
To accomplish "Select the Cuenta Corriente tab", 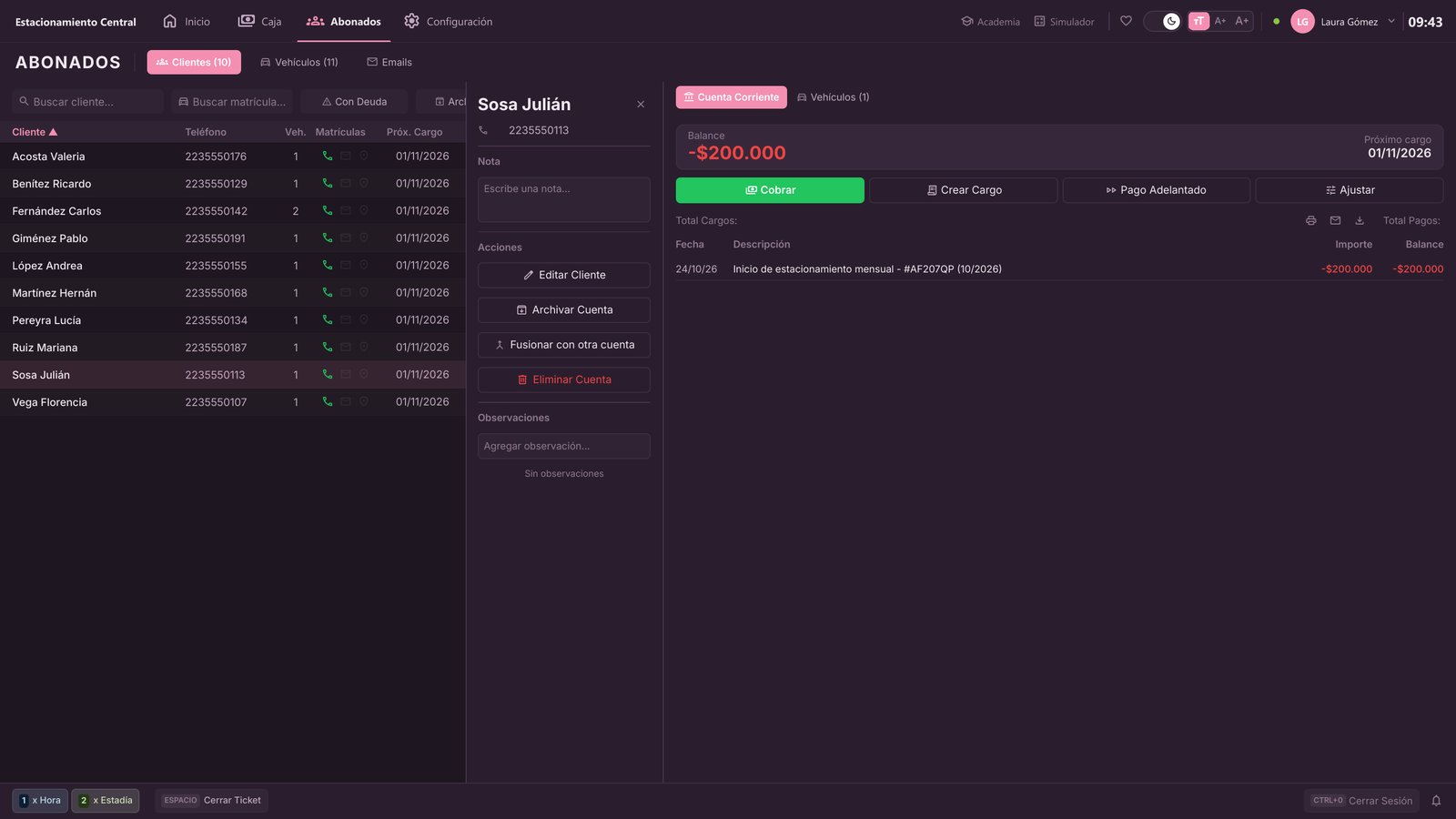I will 731,97.
